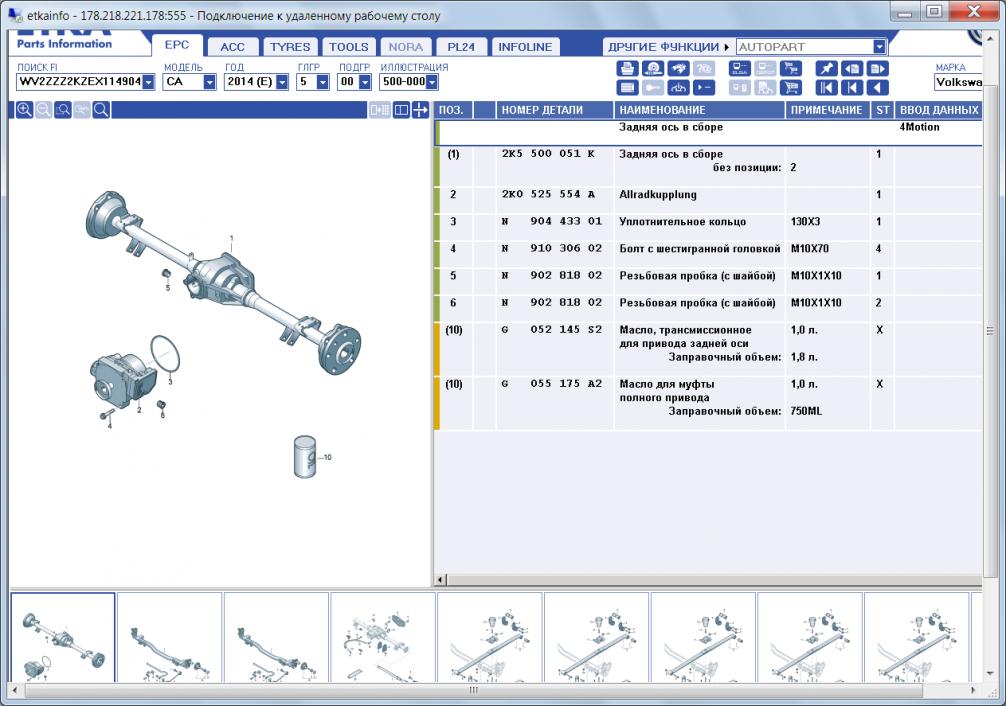Screen dimensions: 1006x706
Task: Click the plain left triangle back icon
Action: 877,87
